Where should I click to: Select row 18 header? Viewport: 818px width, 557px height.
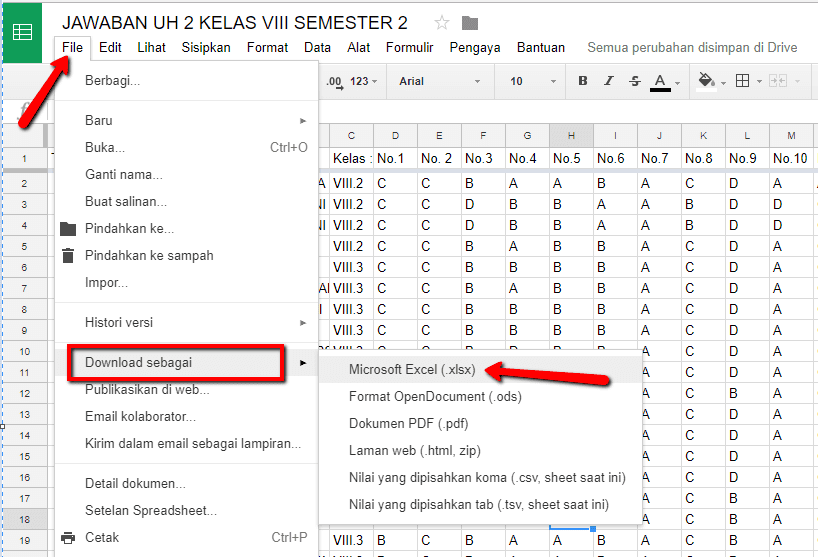(25, 519)
